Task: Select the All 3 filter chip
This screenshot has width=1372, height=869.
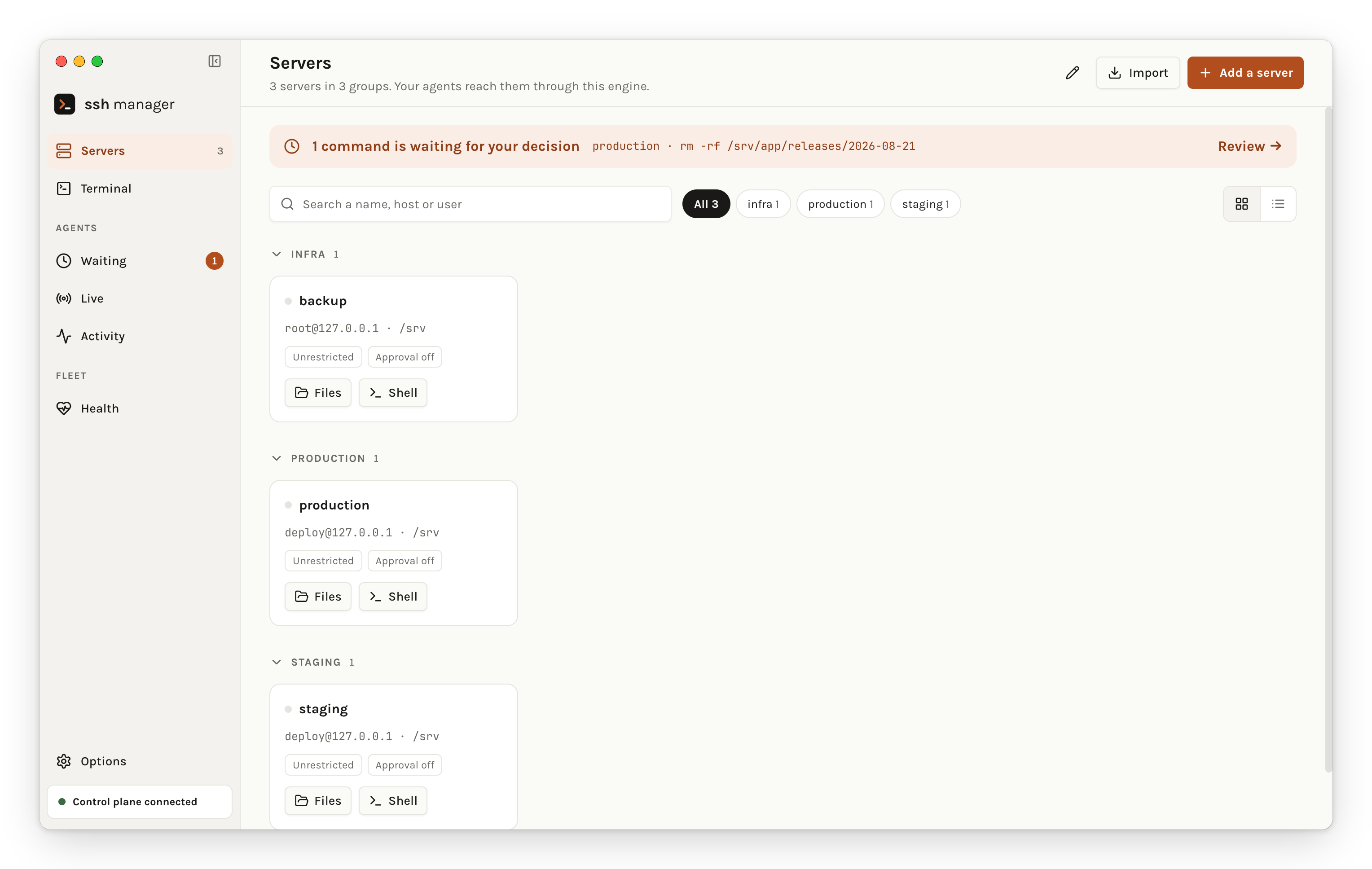Action: click(x=706, y=204)
